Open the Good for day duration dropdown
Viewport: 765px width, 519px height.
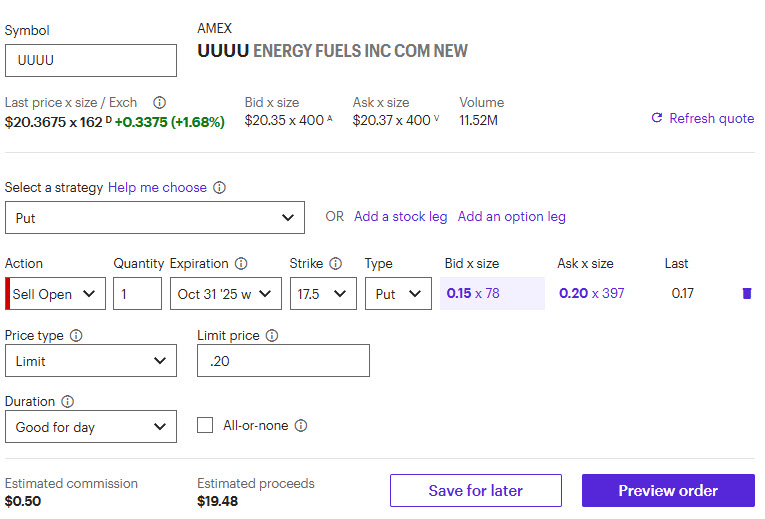click(x=90, y=427)
